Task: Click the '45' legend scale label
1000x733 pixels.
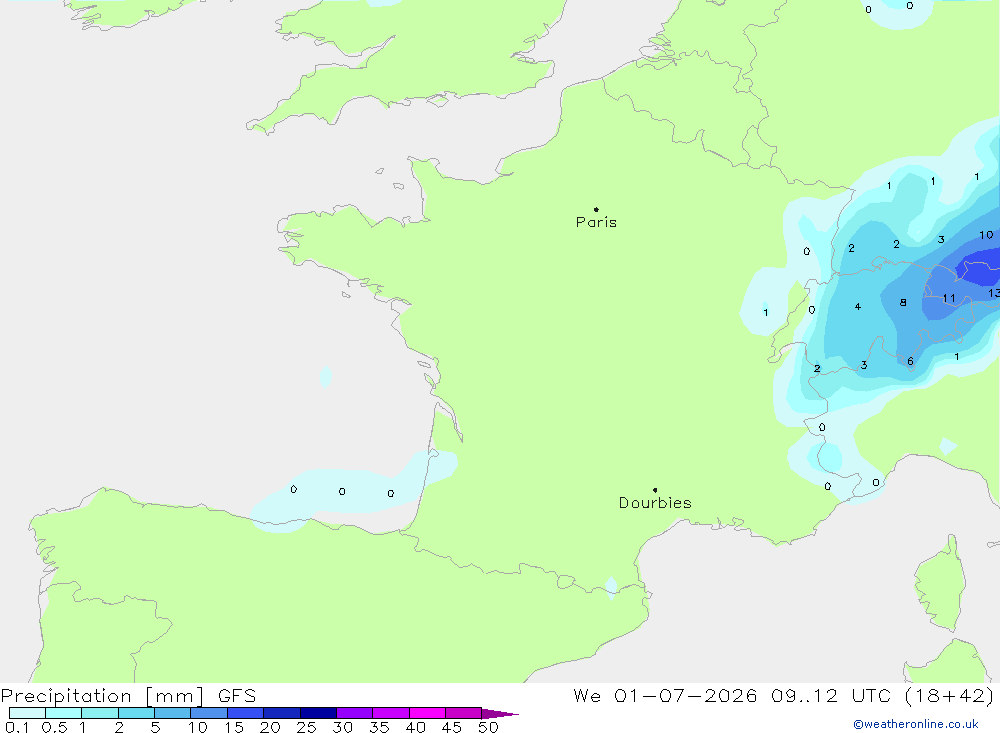Action: coord(452,727)
